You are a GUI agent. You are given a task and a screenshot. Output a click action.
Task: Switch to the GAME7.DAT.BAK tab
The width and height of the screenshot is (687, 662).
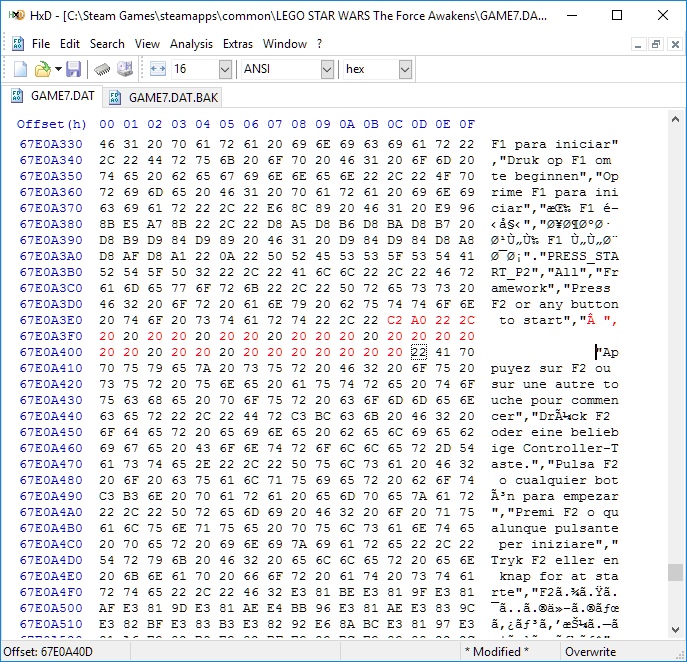click(163, 97)
